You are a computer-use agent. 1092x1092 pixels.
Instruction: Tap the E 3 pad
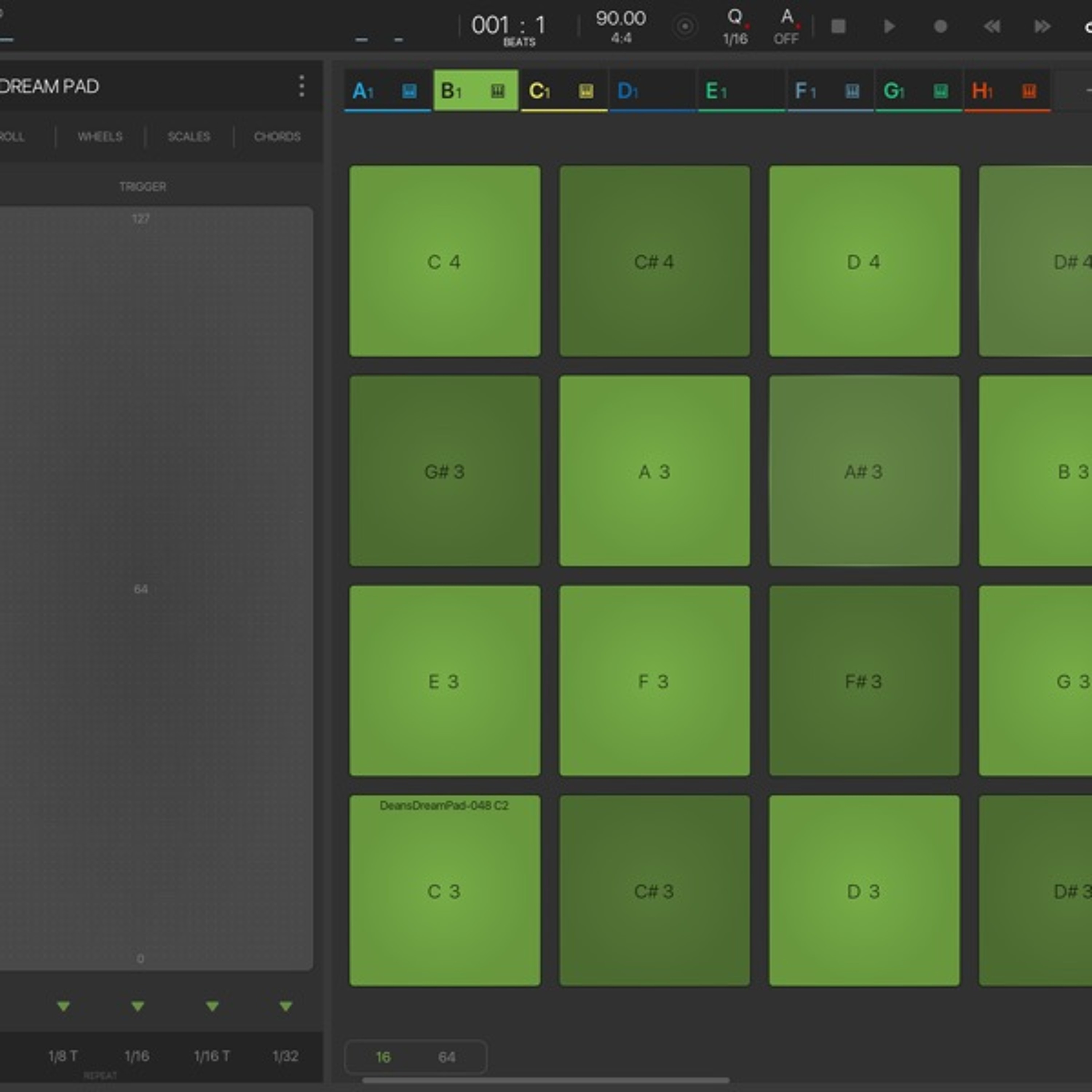(445, 681)
